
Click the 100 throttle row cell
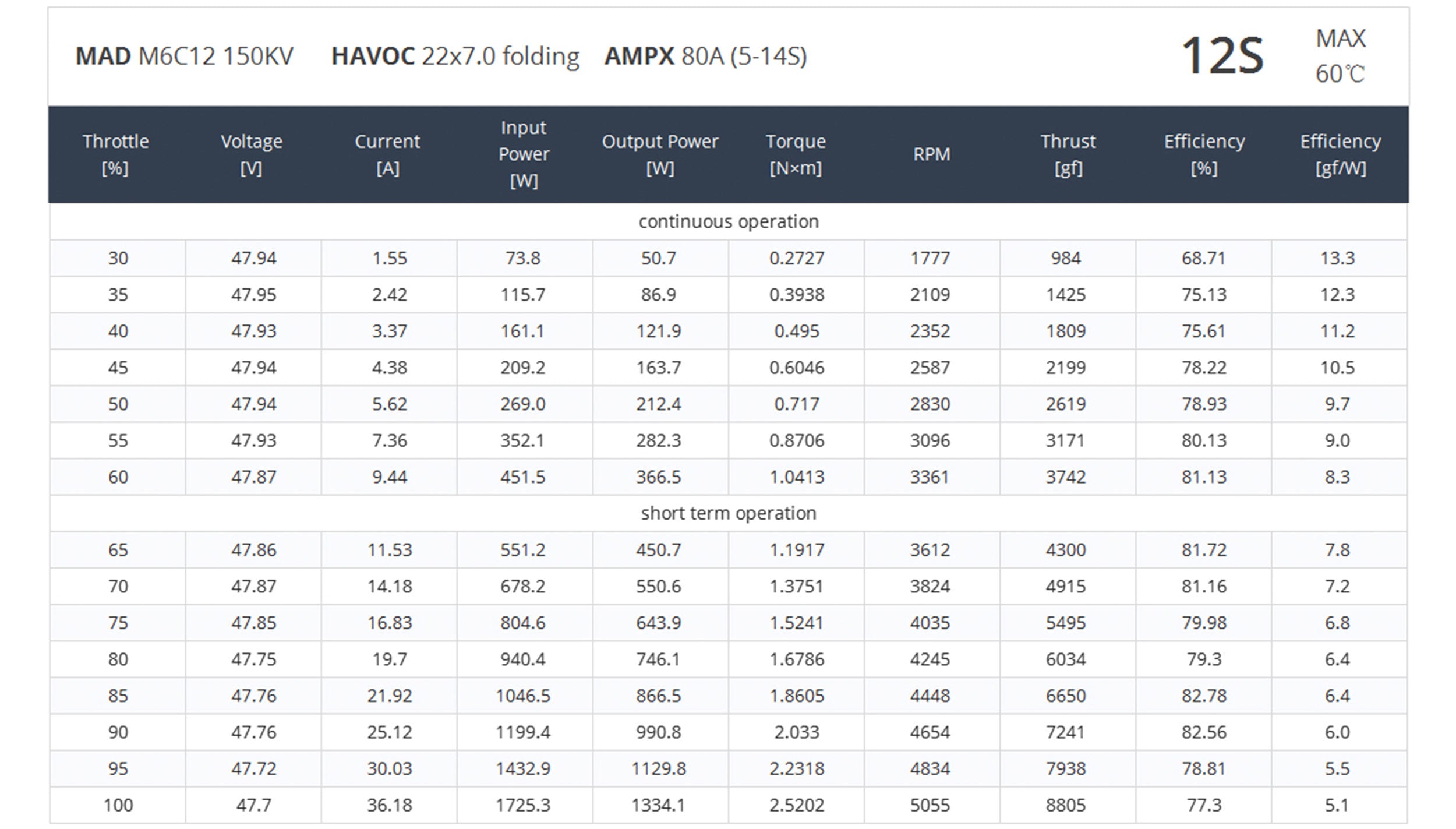click(118, 805)
